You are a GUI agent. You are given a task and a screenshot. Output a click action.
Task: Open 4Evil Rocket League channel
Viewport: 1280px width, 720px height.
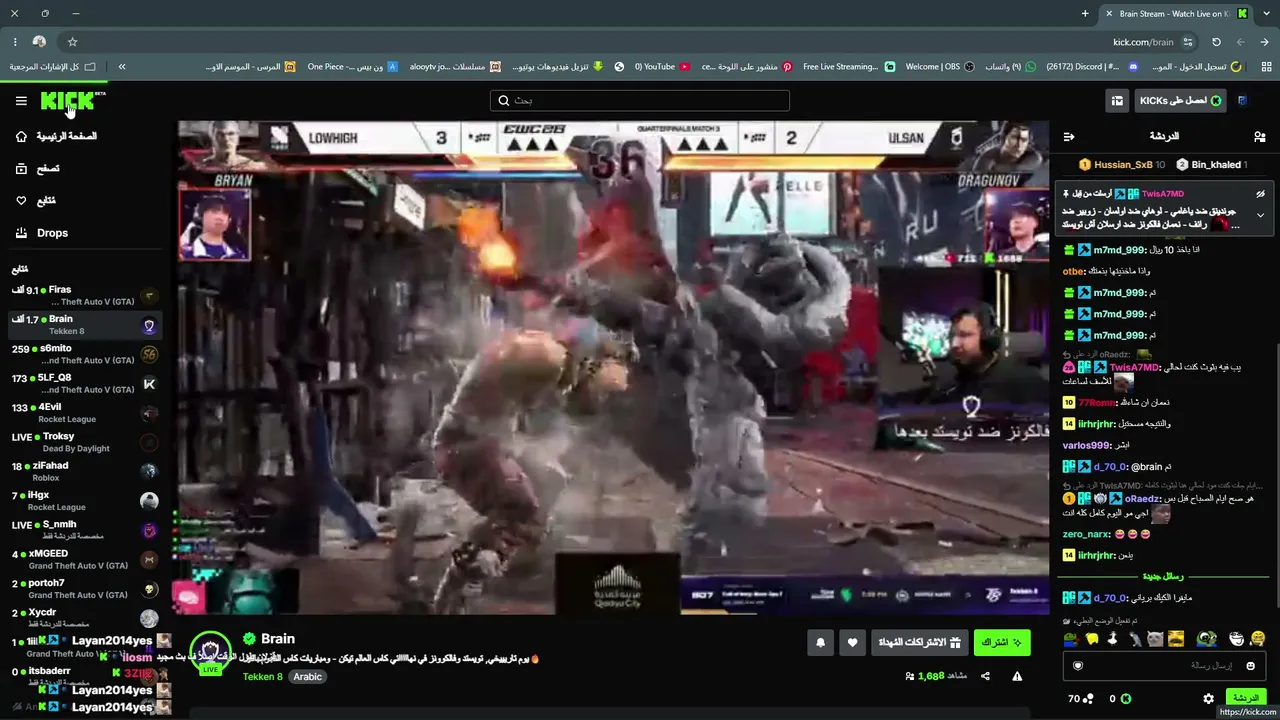coord(85,413)
